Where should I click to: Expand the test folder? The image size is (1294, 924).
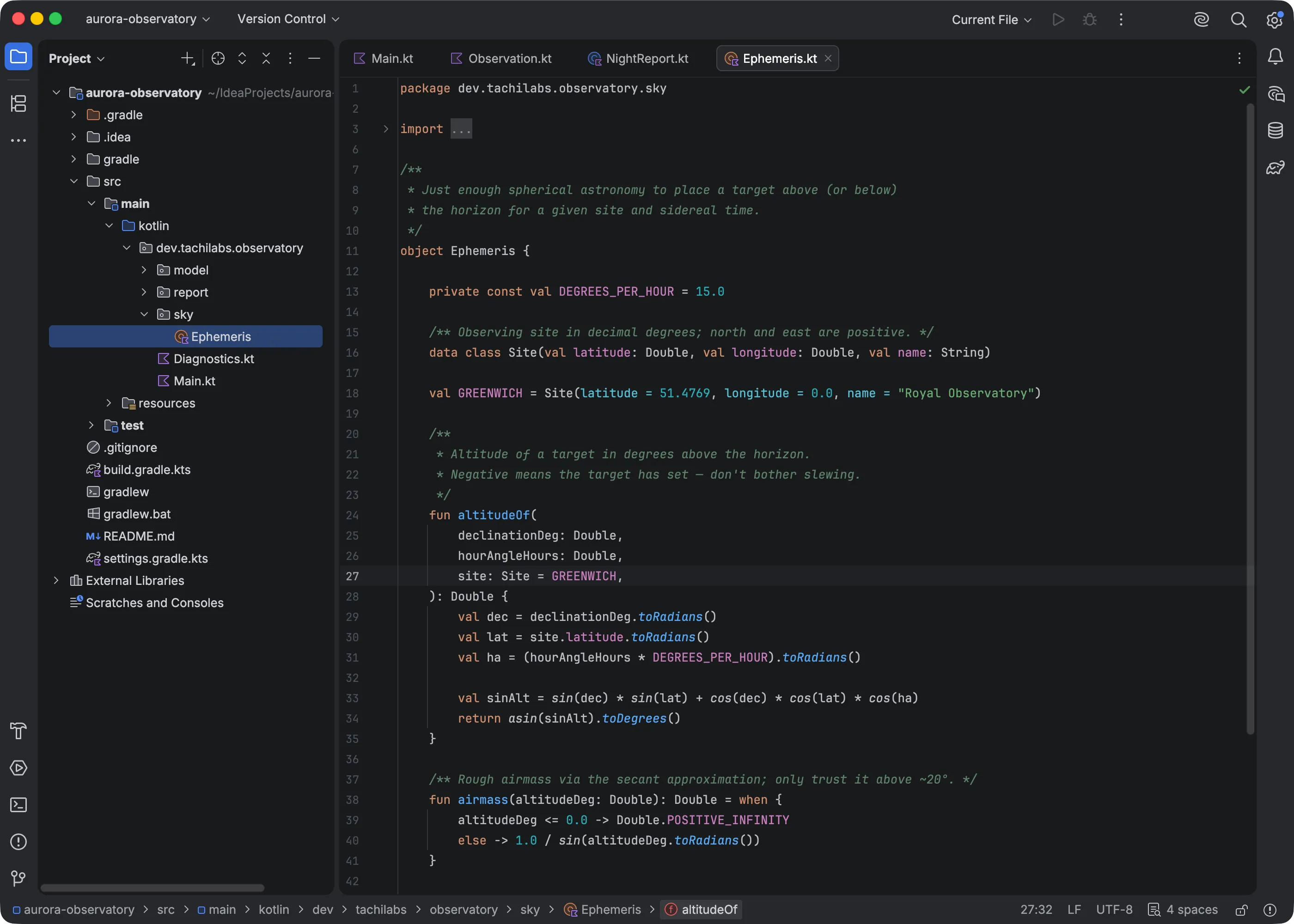(x=91, y=425)
